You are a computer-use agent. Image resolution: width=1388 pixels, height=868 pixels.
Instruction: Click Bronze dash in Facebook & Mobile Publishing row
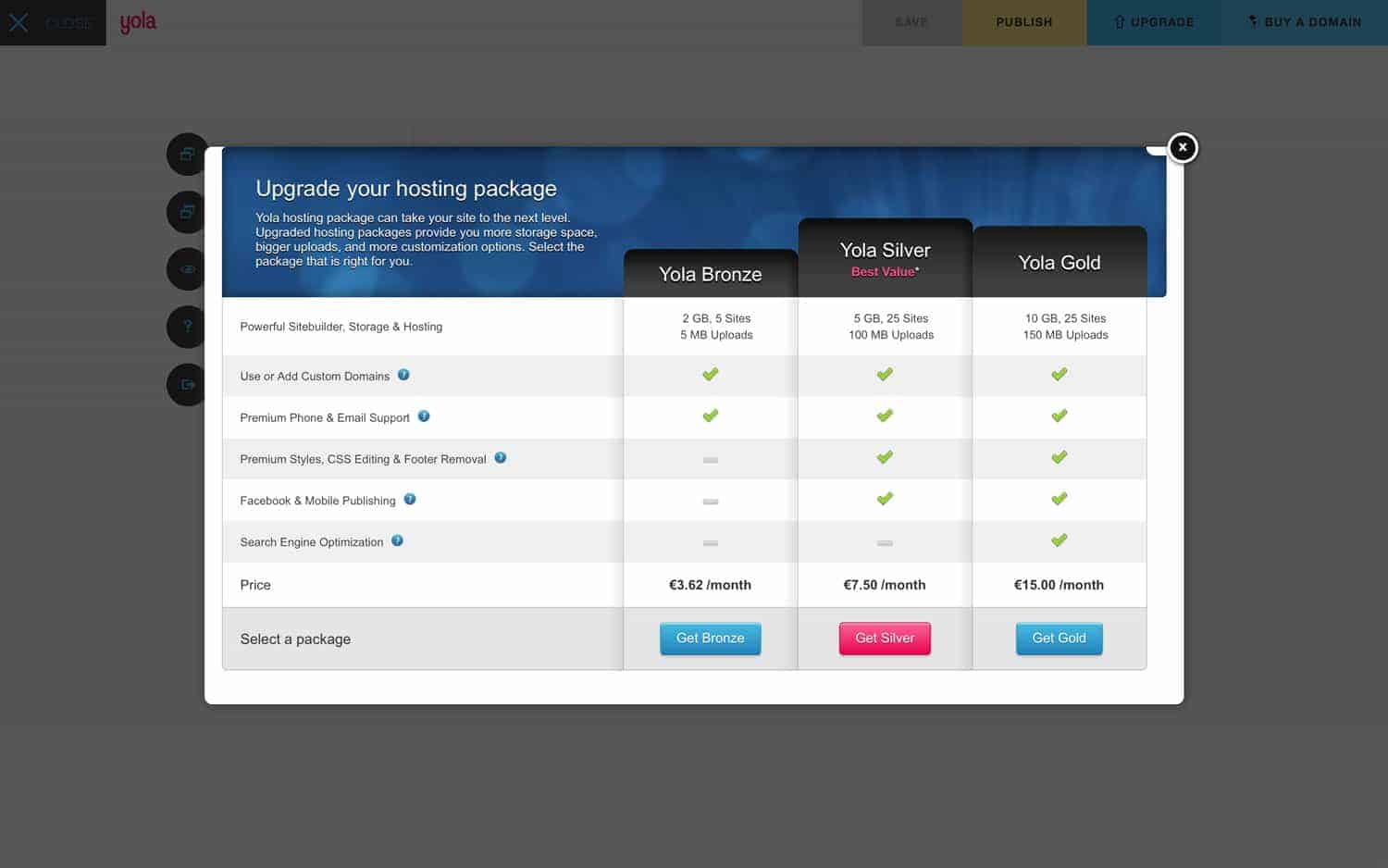pos(710,502)
